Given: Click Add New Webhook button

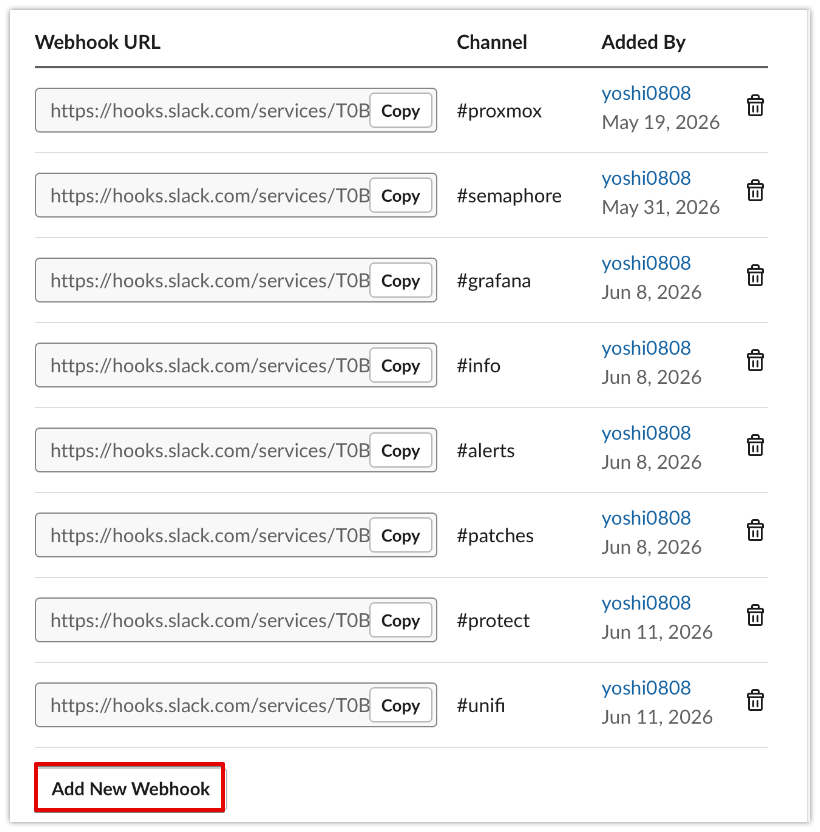Looking at the screenshot, I should tap(130, 788).
